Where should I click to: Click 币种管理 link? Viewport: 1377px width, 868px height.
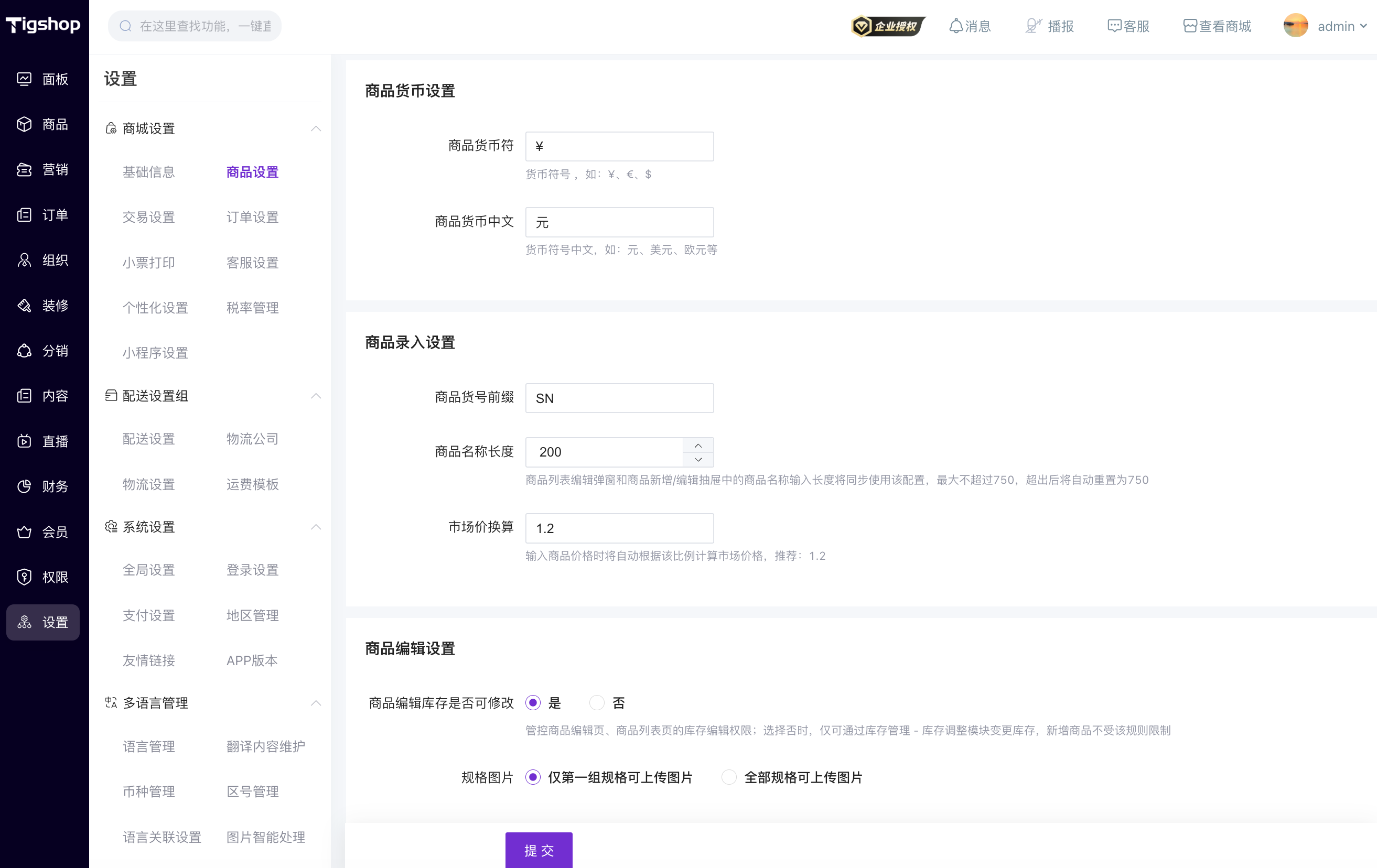coord(149,791)
